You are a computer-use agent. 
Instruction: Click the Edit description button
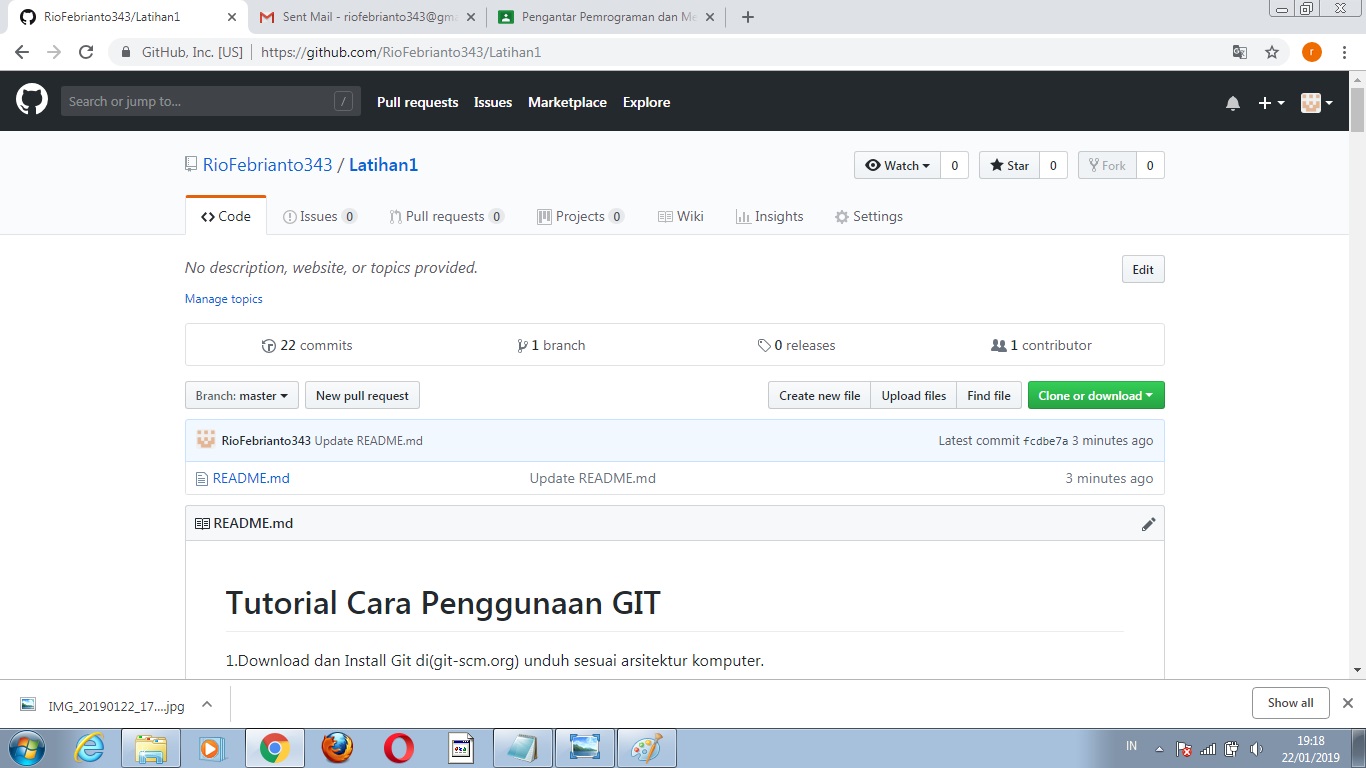(x=1143, y=269)
